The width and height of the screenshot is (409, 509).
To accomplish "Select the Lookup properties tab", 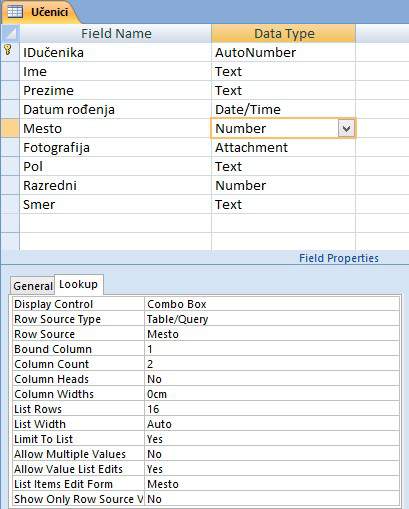I will 78,284.
